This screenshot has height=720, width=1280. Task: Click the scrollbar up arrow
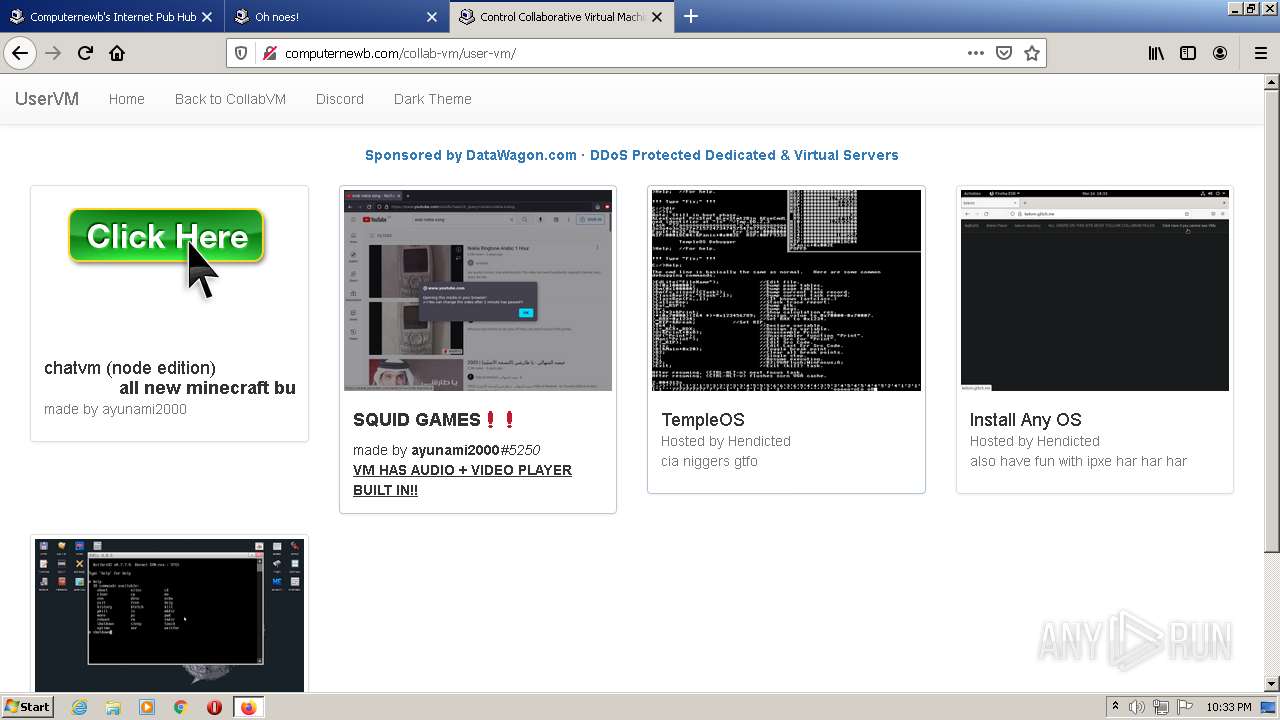(x=1272, y=83)
